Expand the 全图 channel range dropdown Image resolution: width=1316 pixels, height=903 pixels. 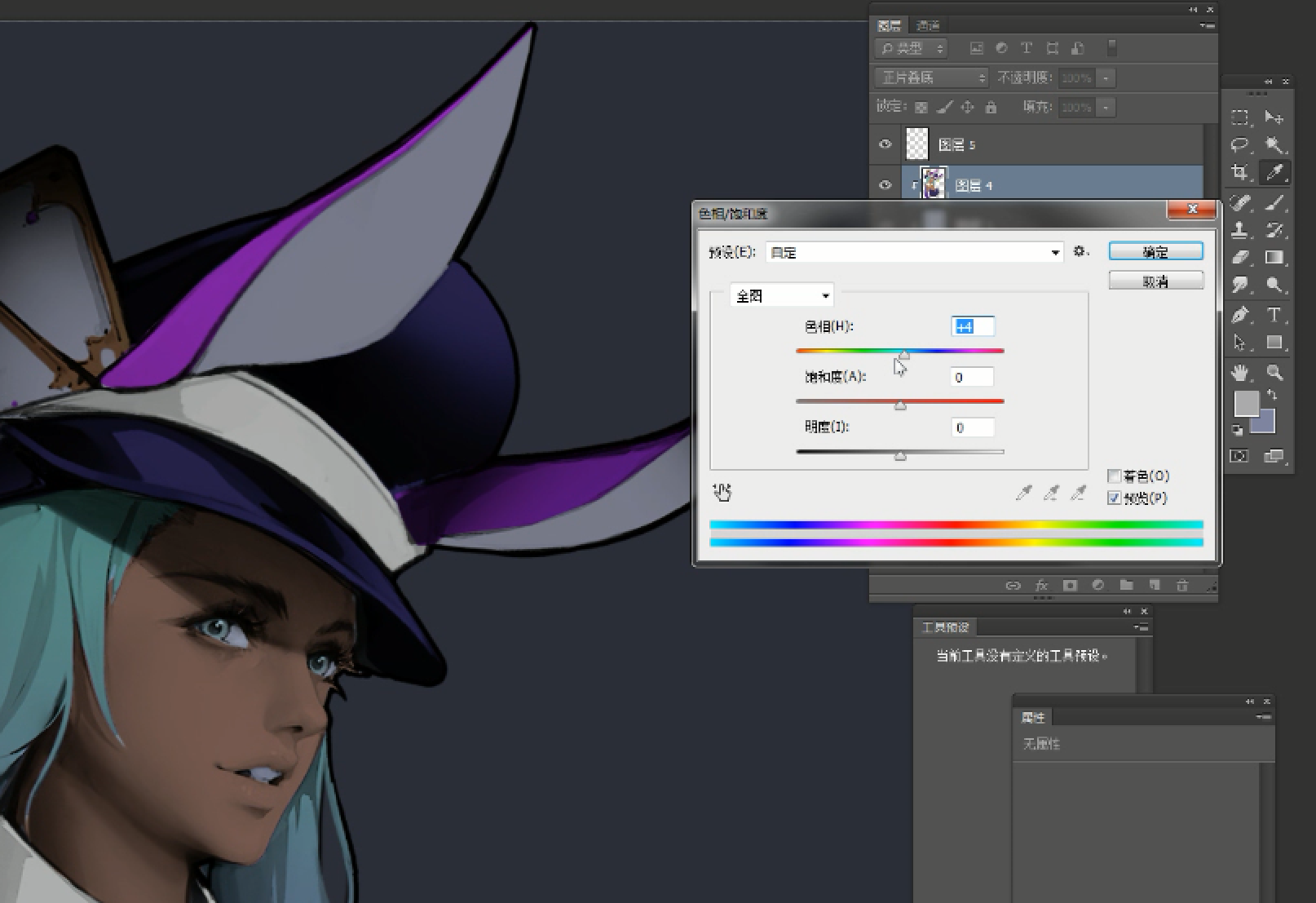click(x=781, y=296)
